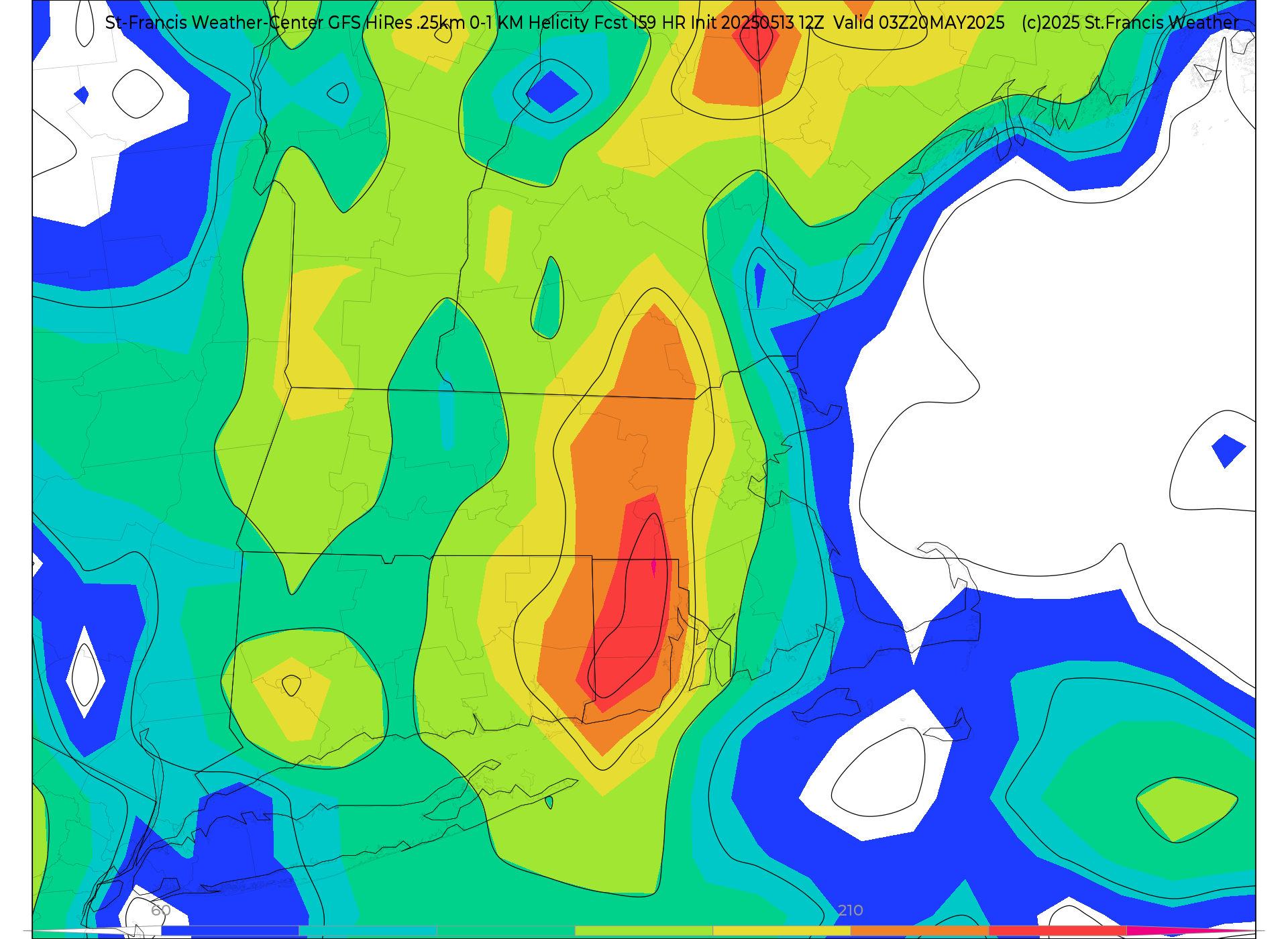The image size is (1288, 939).
Task: Click the cyan segment of the color legend
Action: click(368, 931)
